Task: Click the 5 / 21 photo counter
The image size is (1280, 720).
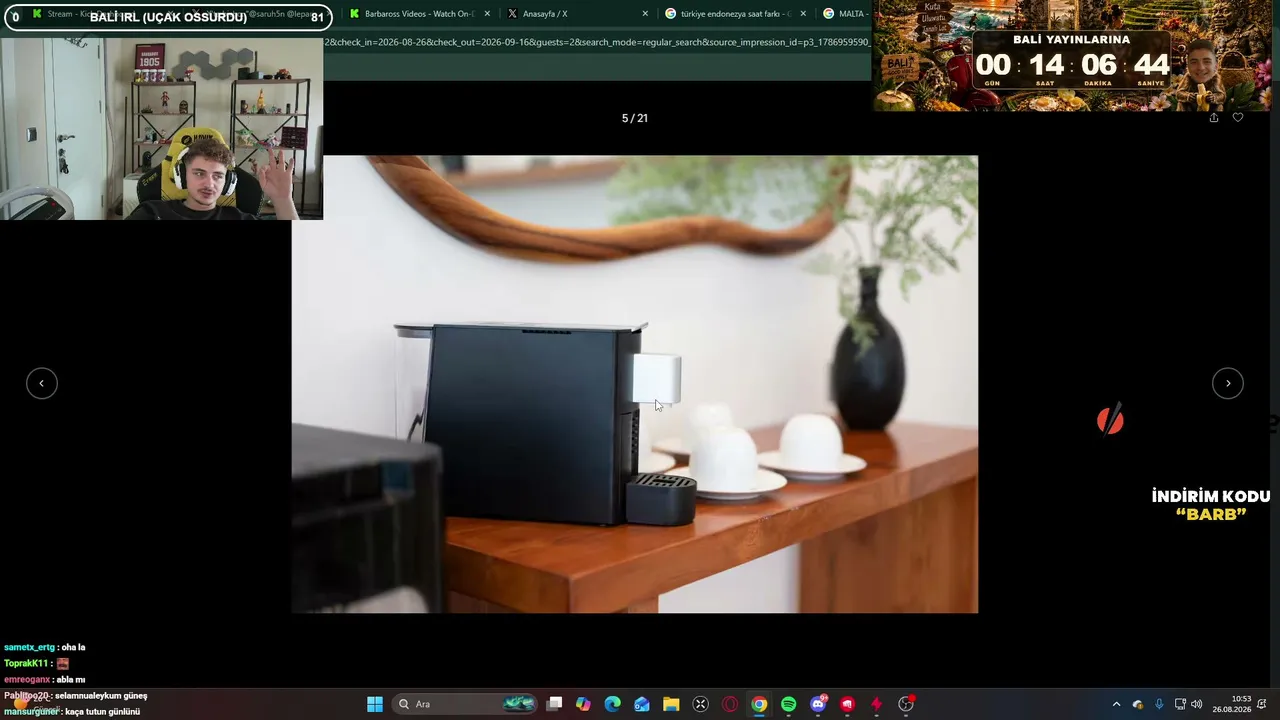Action: [x=635, y=118]
